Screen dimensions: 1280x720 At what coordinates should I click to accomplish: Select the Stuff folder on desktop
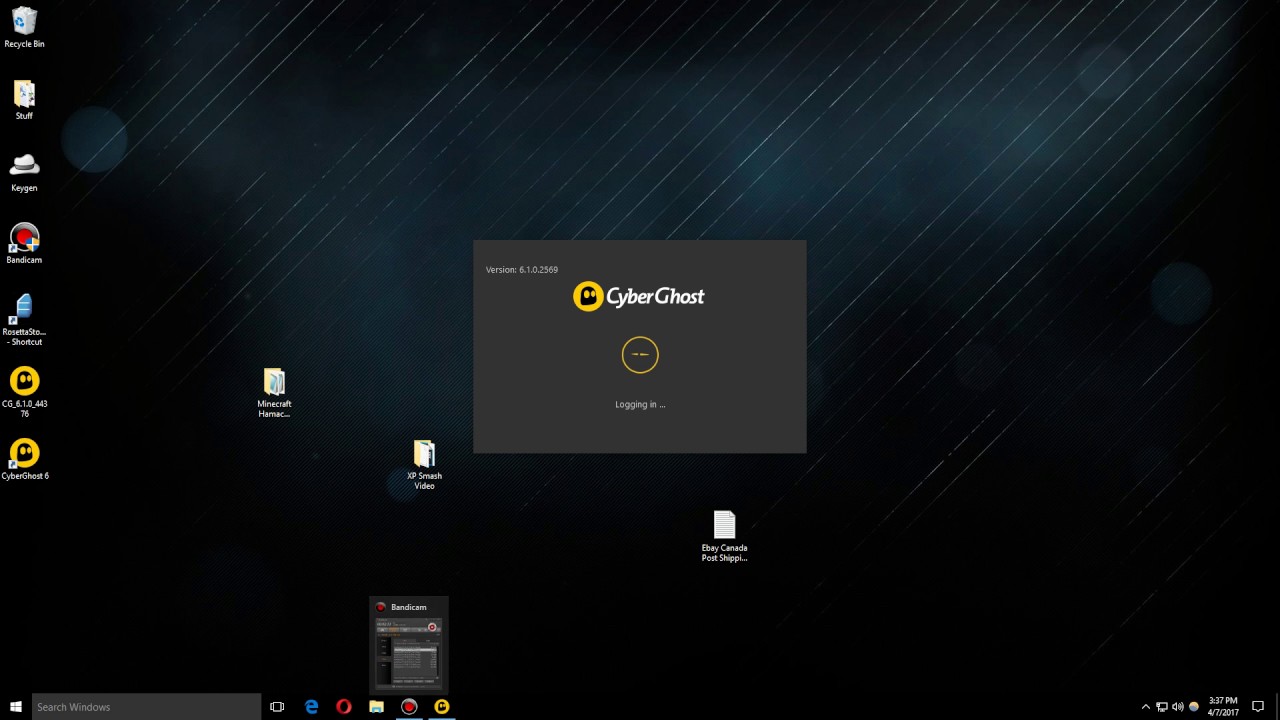(x=24, y=100)
